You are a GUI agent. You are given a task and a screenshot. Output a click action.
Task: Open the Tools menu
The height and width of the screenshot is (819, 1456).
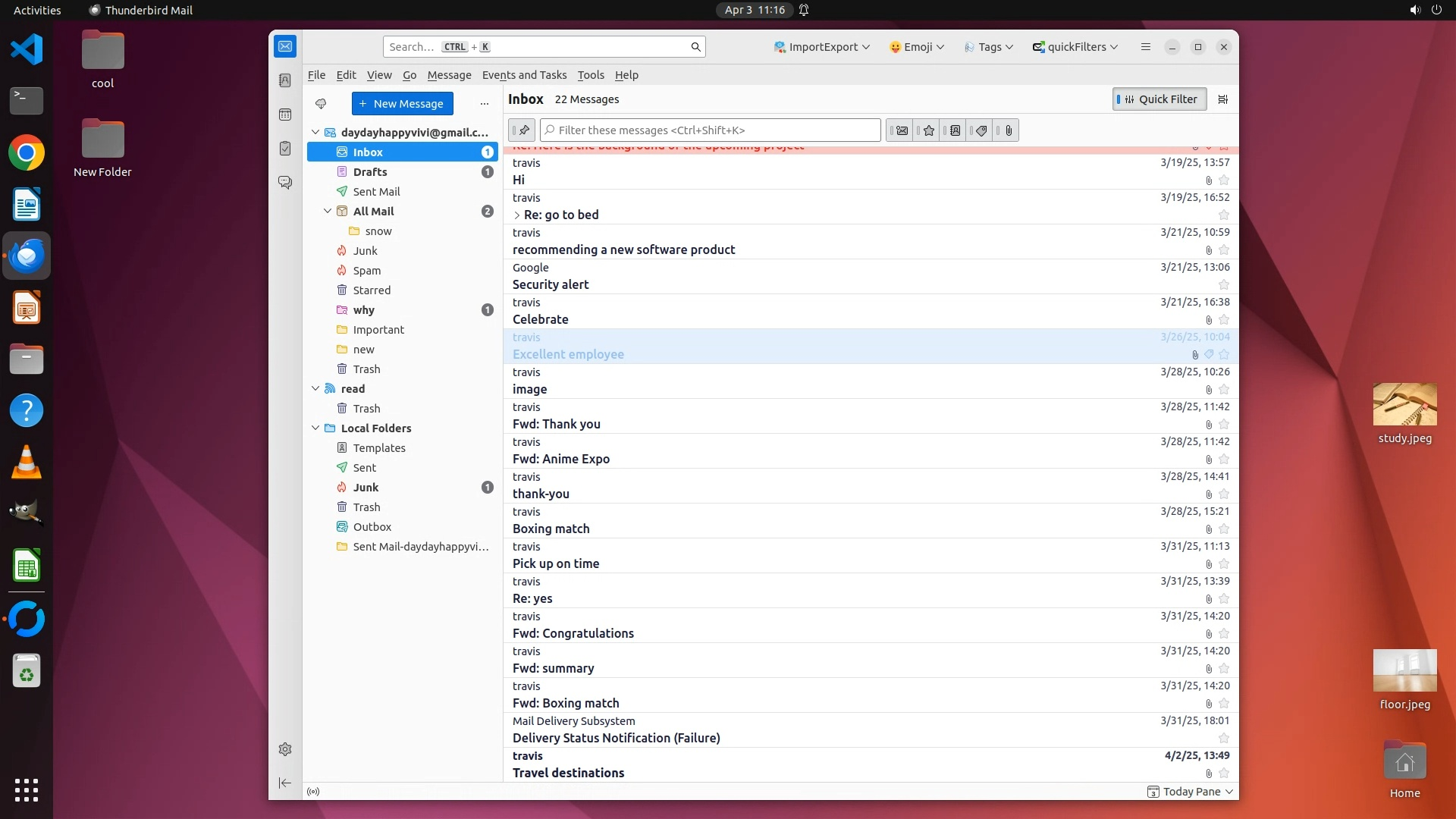tap(590, 75)
